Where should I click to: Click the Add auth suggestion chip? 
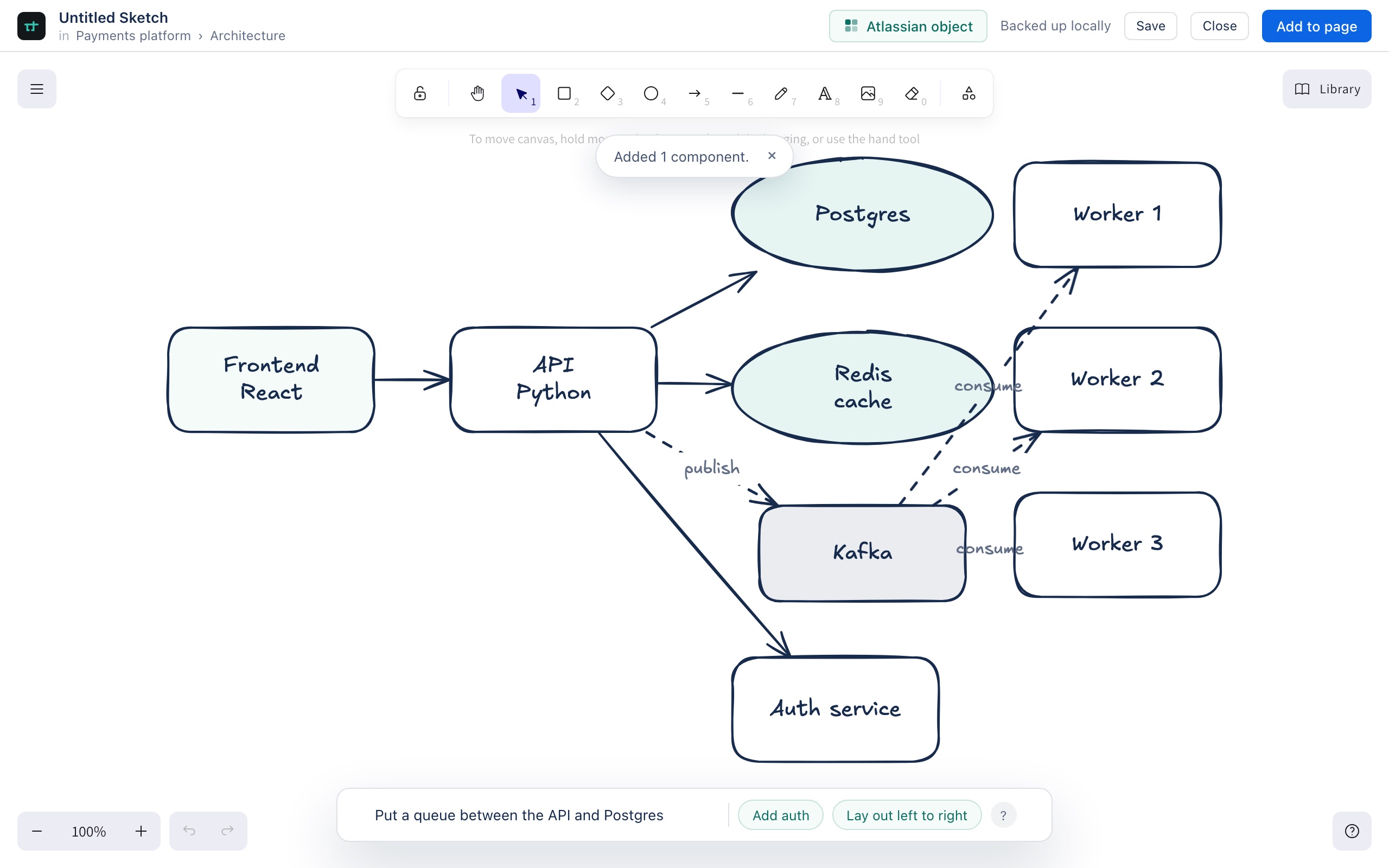coord(781,815)
